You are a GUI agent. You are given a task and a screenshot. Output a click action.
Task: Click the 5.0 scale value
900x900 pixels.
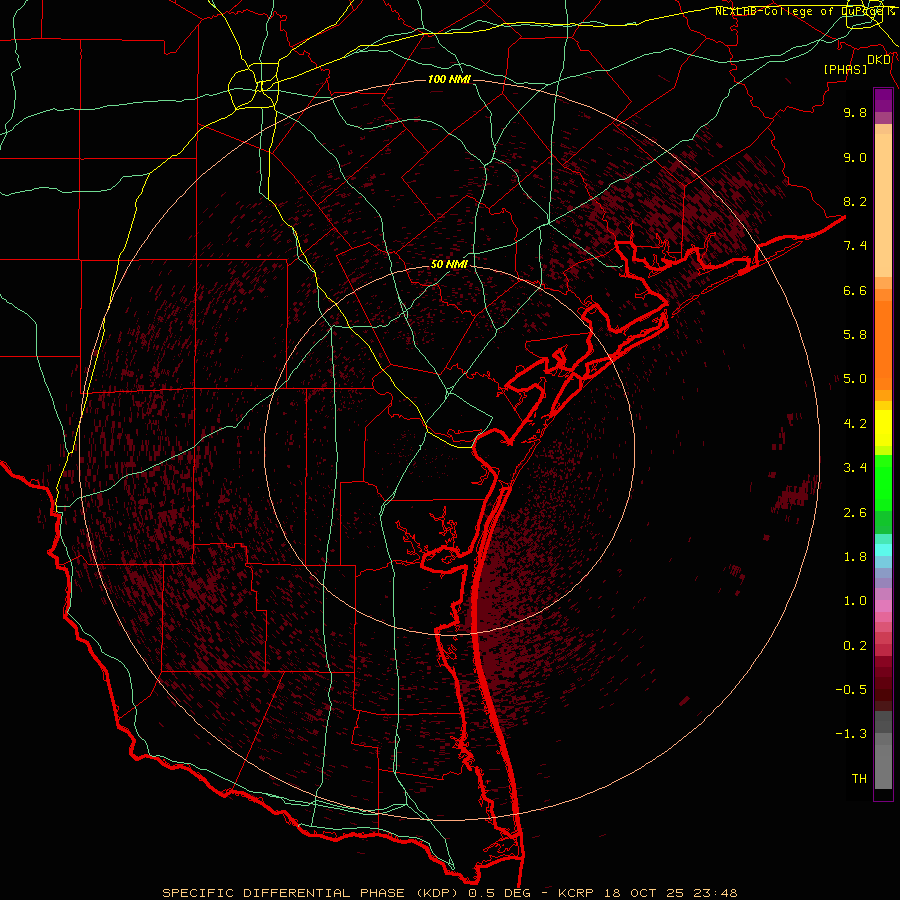(x=855, y=379)
